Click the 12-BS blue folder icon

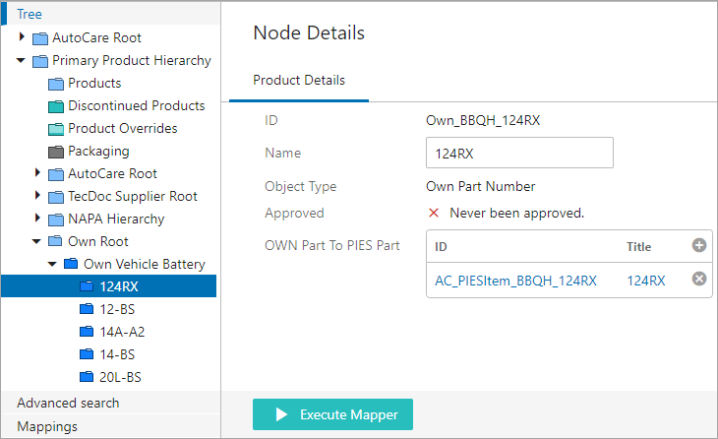tap(87, 309)
